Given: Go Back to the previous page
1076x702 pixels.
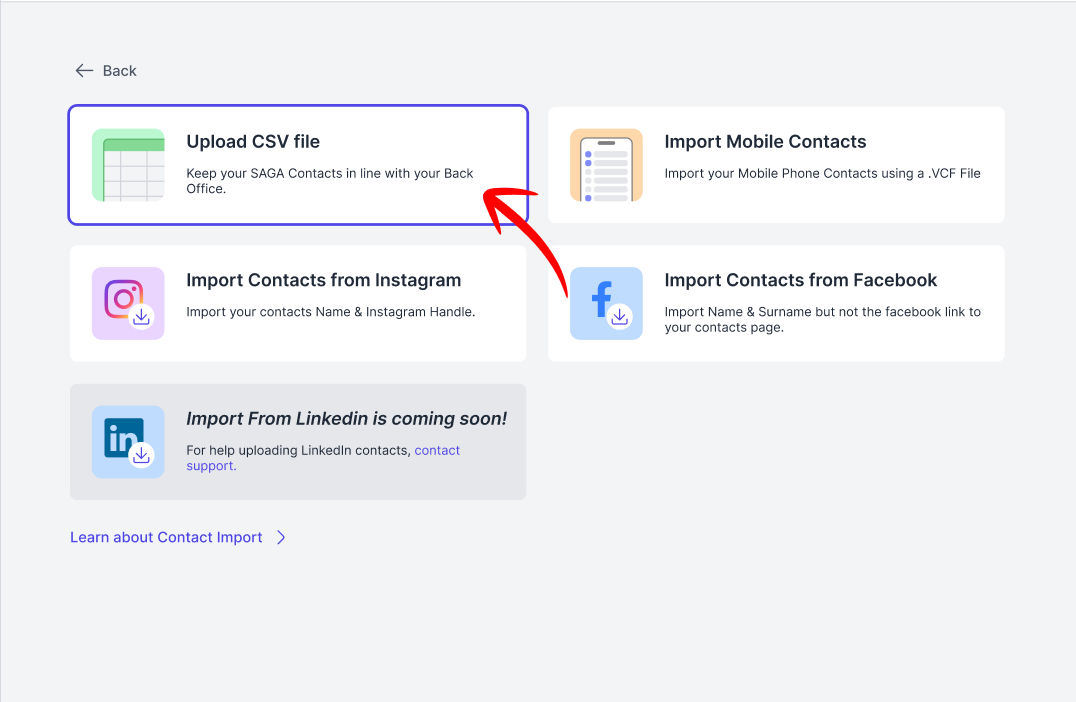Looking at the screenshot, I should 106,71.
